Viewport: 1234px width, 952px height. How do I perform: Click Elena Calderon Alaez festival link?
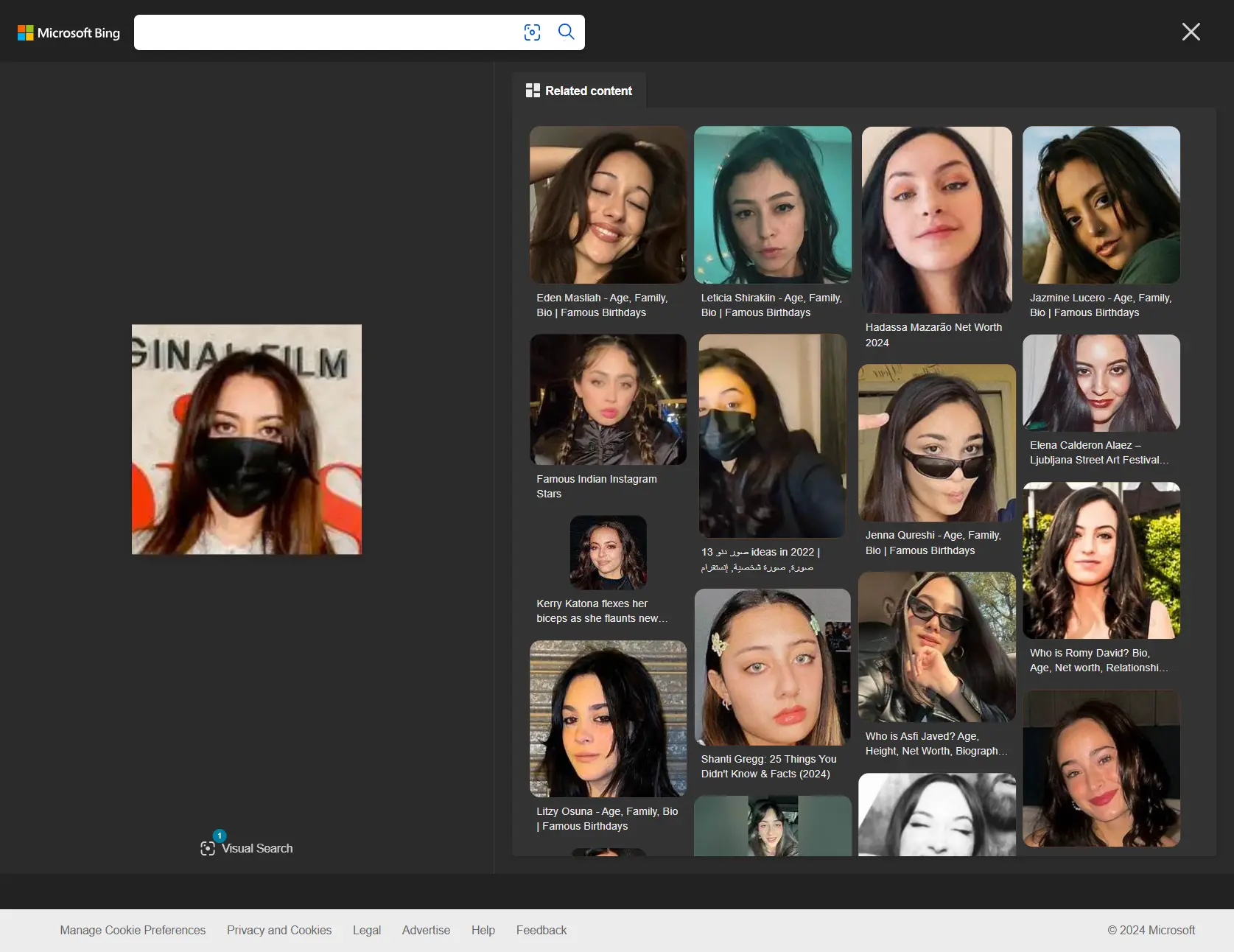point(1098,452)
